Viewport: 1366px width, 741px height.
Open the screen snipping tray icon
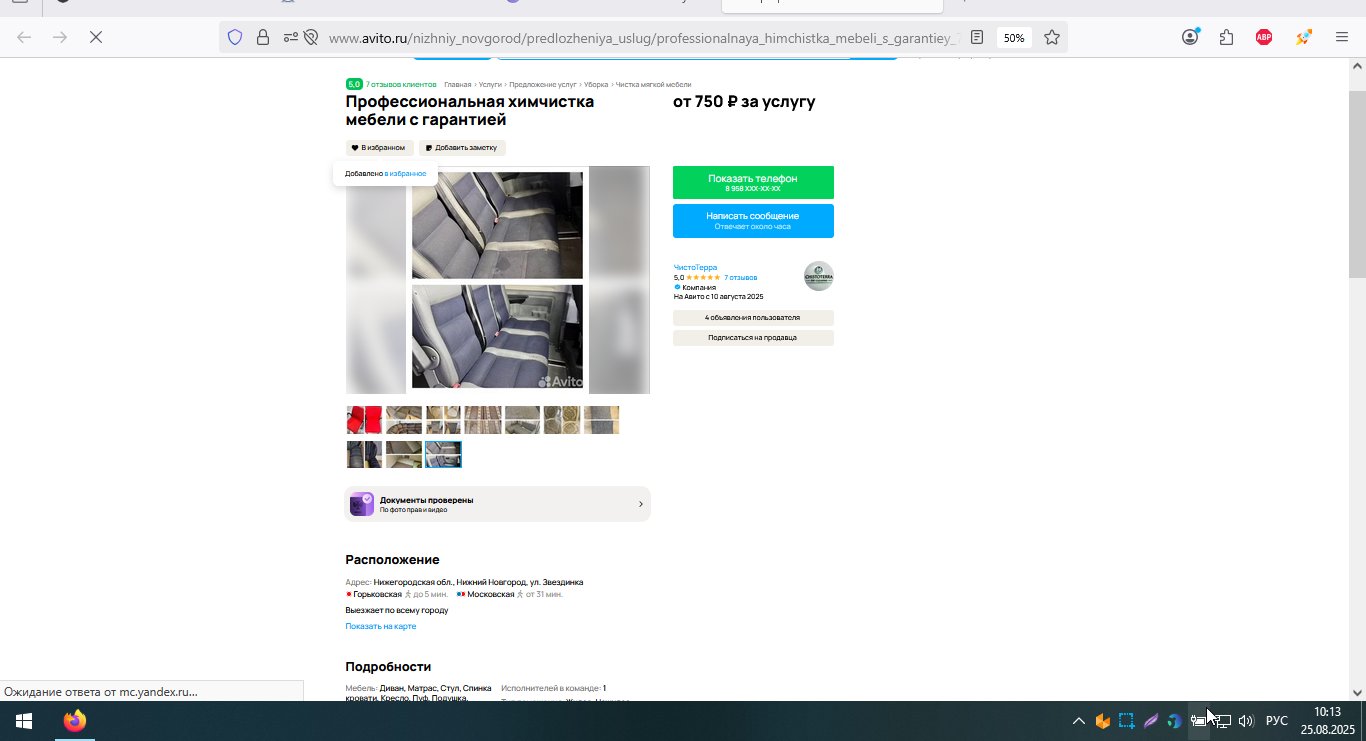coord(1127,721)
